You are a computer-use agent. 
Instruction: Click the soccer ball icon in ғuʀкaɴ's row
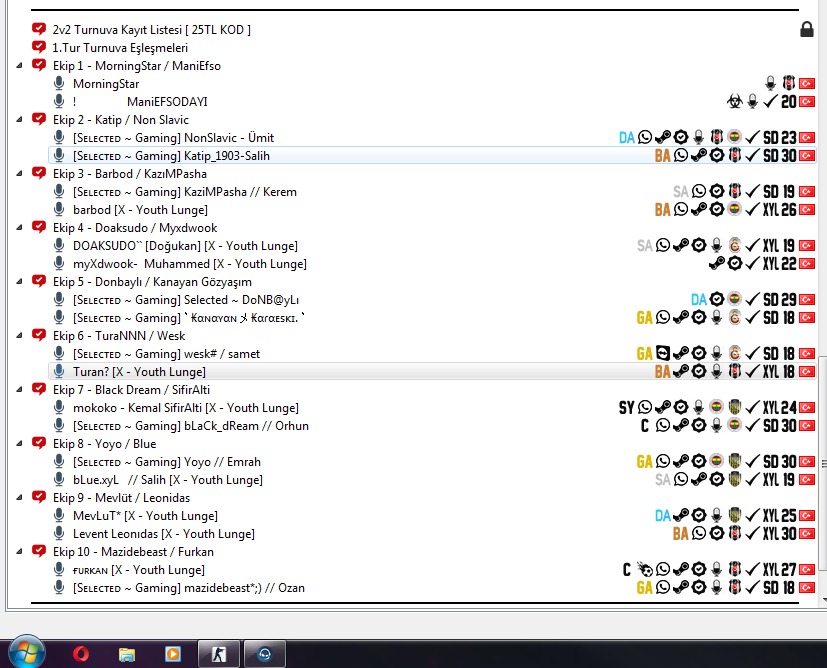[x=645, y=569]
